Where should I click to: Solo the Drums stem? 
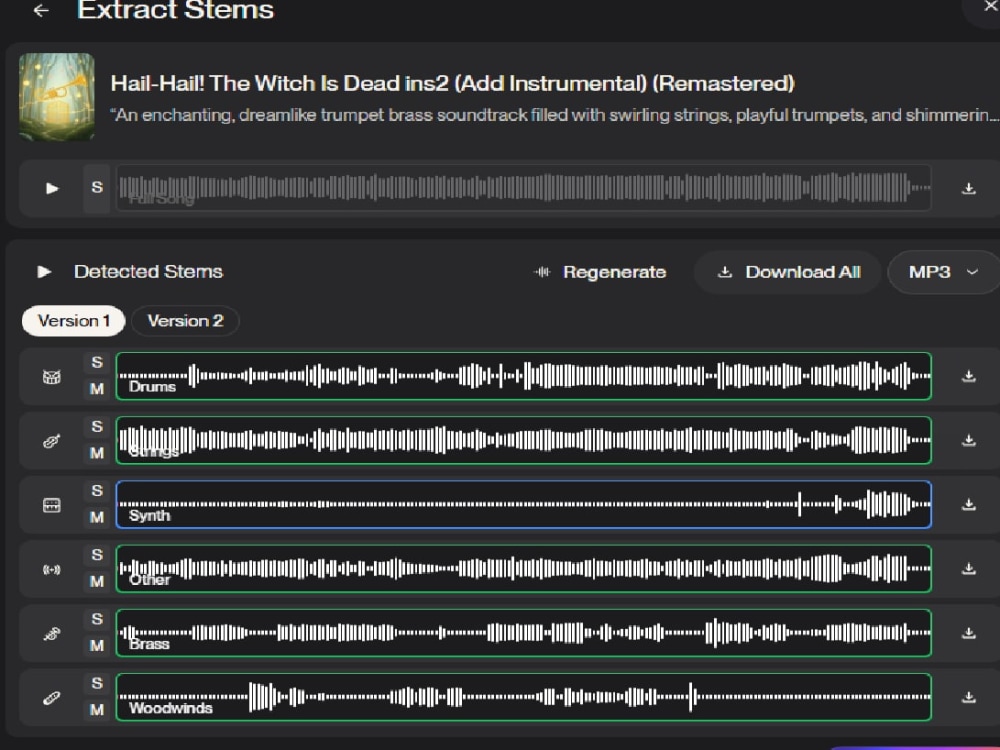[x=97, y=362]
